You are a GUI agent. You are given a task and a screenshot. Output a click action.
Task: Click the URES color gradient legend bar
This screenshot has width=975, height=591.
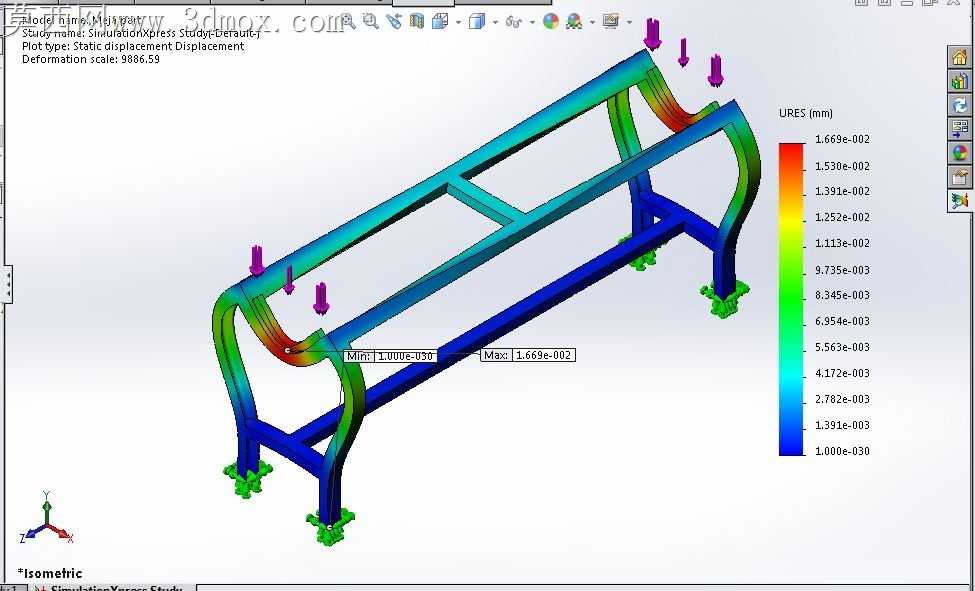pyautogui.click(x=791, y=299)
